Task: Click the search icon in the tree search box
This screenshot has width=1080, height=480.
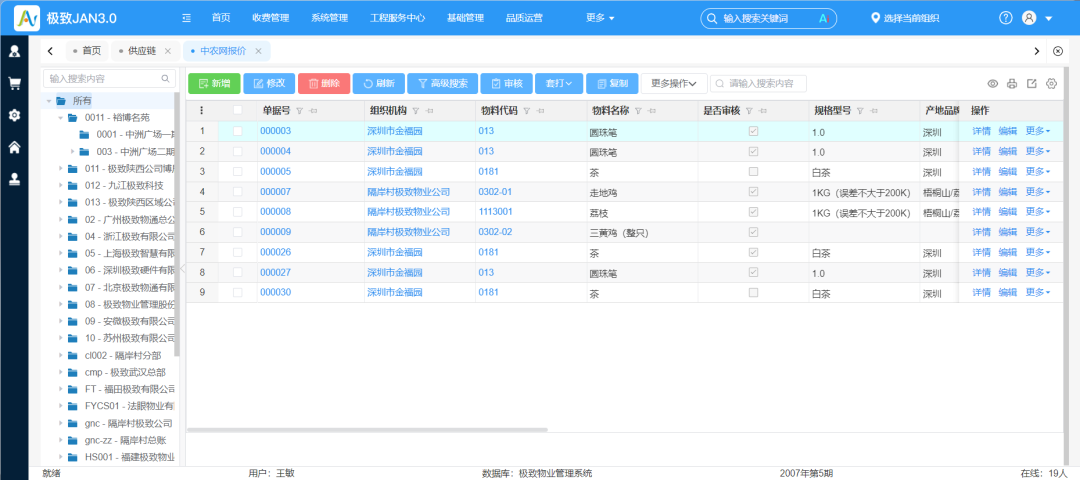Action: point(165,79)
